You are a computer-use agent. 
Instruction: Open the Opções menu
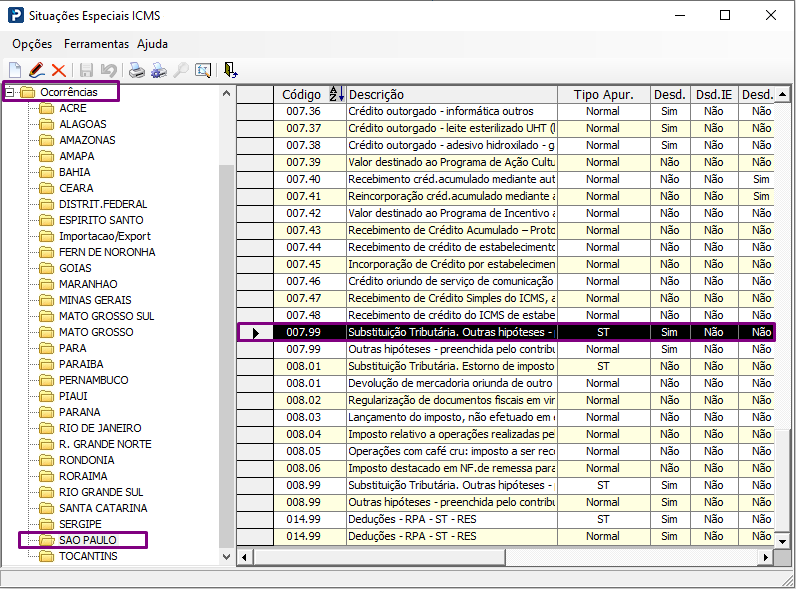click(x=32, y=44)
